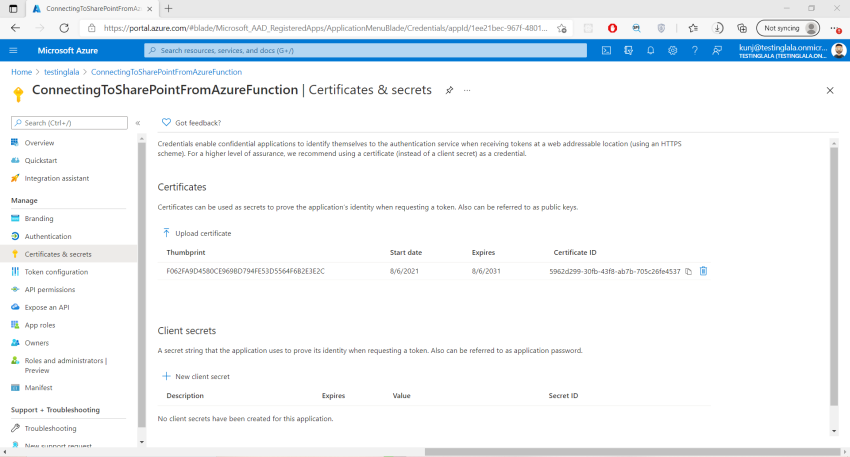Click the Start date value 8/6/2021
The image size is (850, 457).
click(404, 271)
